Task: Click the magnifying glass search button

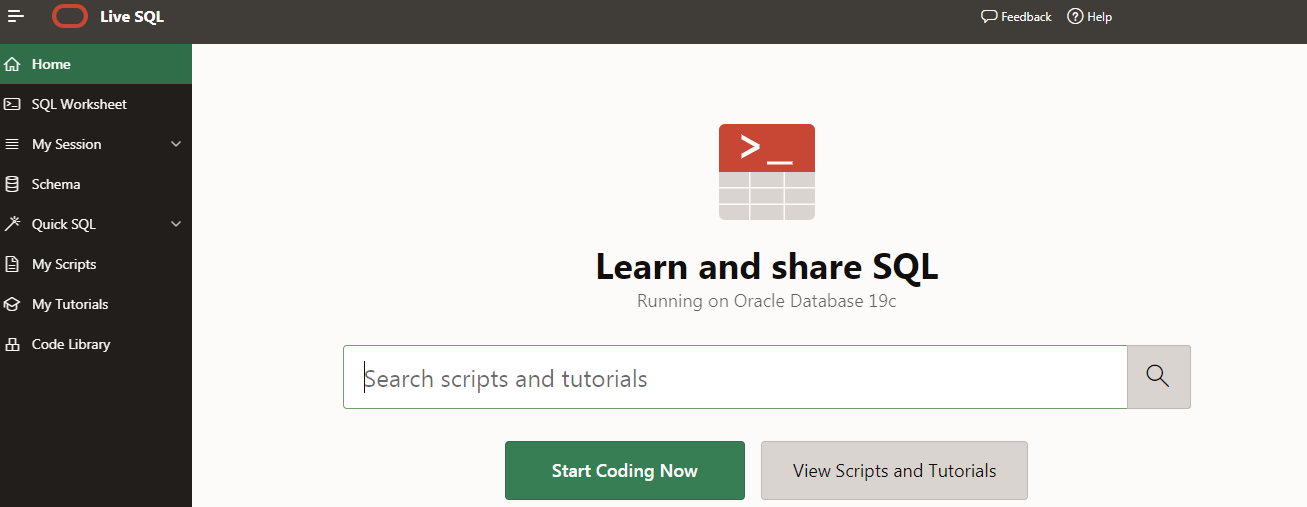Action: tap(1158, 376)
